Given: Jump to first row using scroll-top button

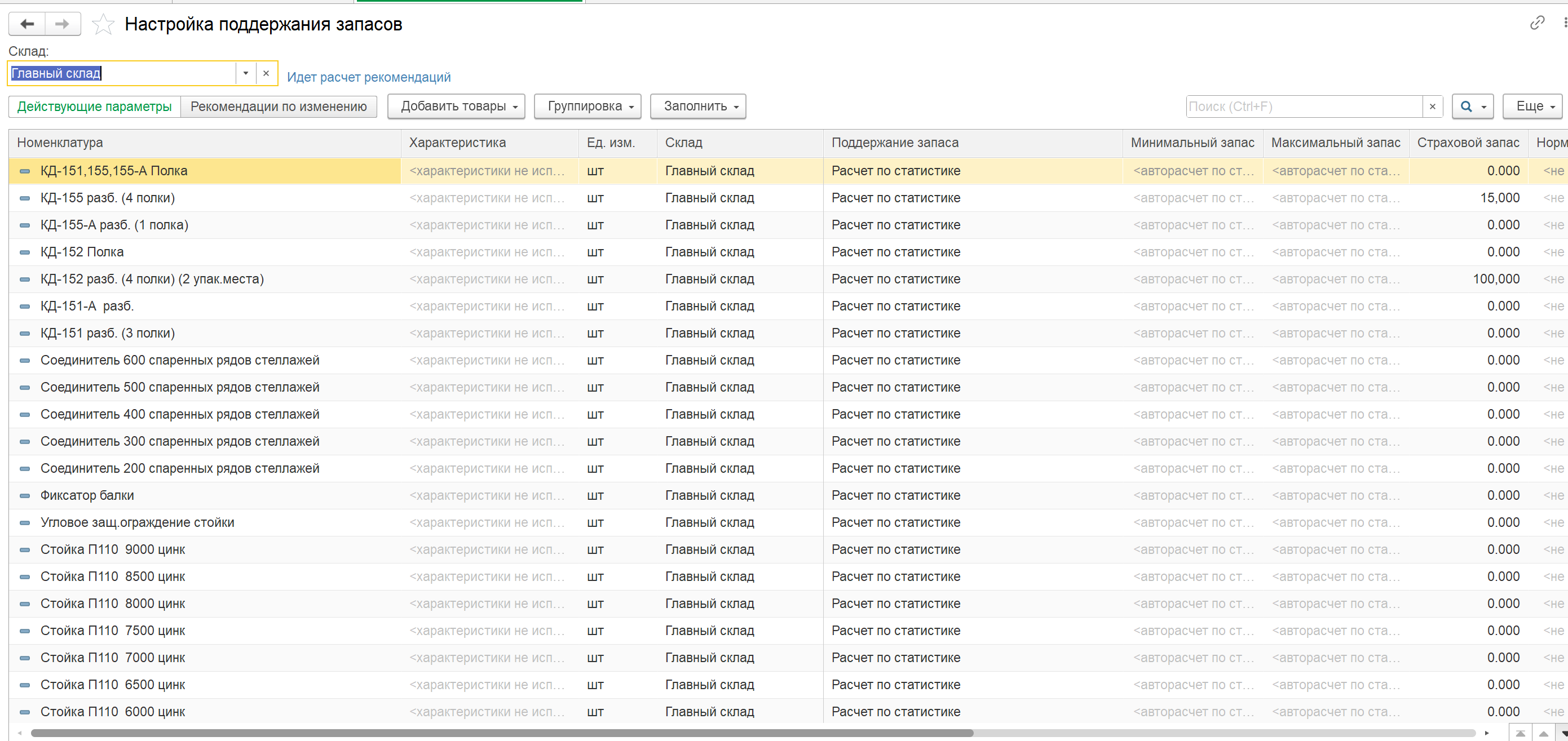Looking at the screenshot, I should [x=1521, y=733].
